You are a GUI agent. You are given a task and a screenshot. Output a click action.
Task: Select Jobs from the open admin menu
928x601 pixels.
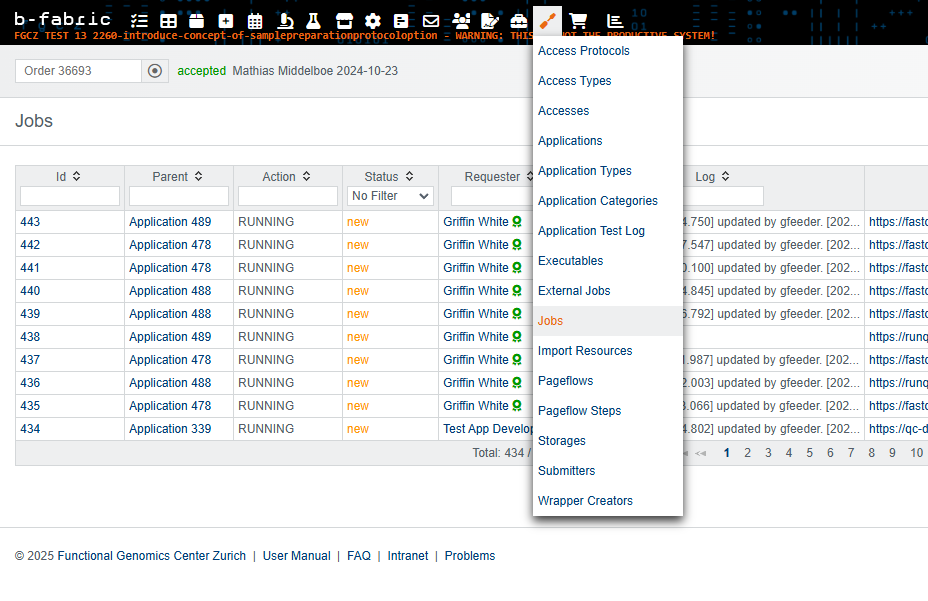(x=550, y=321)
